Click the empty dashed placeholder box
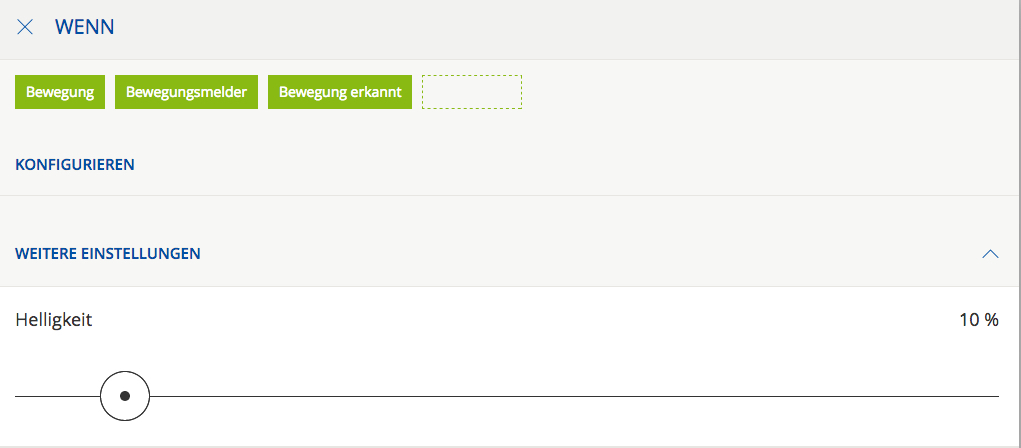Viewport: 1021px width, 448px height. pos(472,92)
